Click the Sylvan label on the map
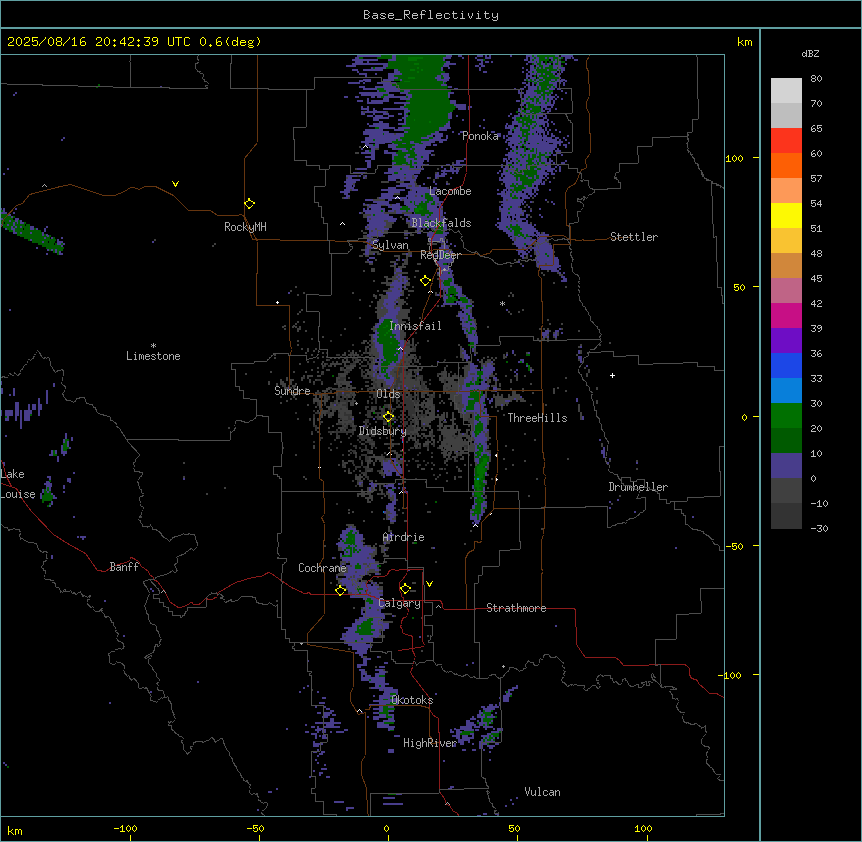862x842 pixels. click(390, 245)
